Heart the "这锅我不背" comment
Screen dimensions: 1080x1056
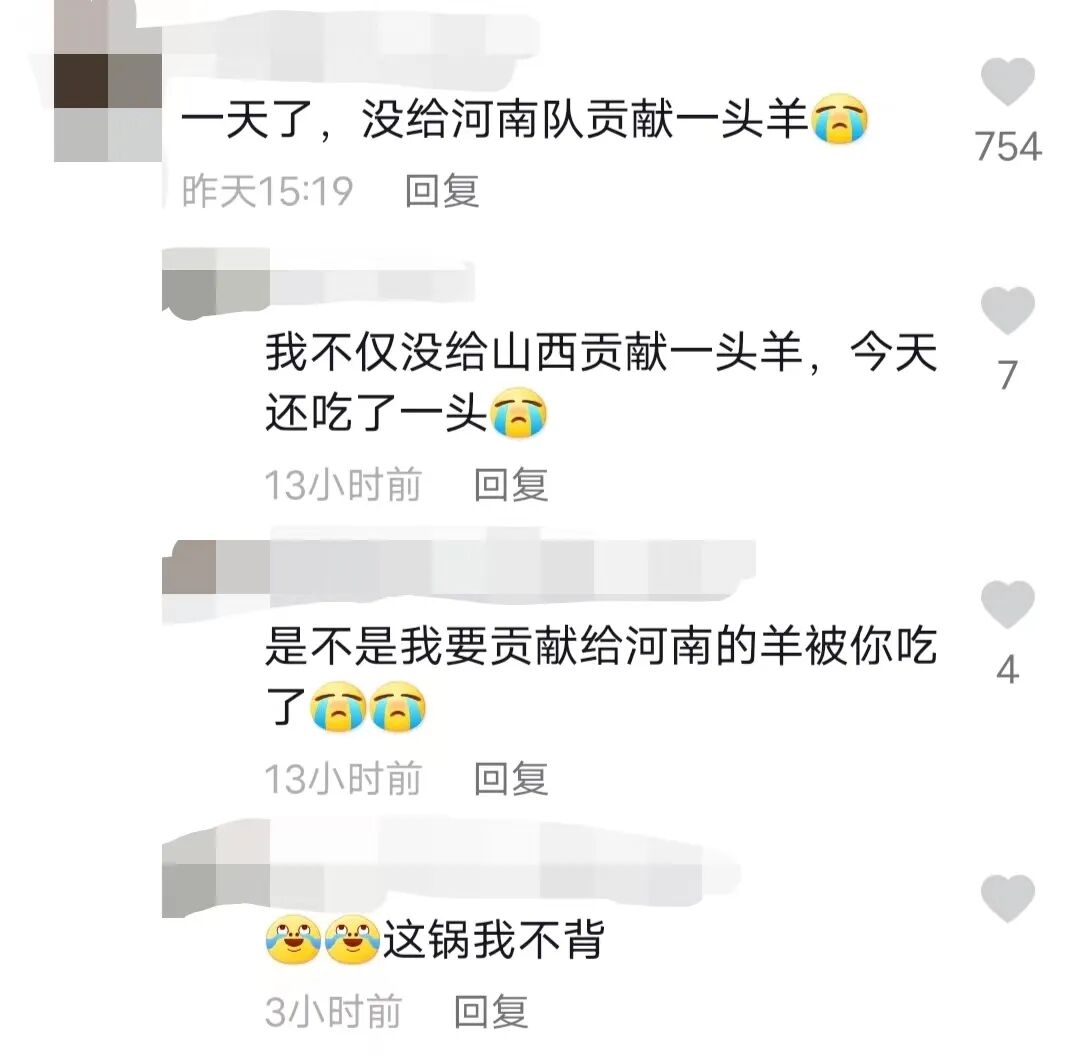click(1007, 898)
